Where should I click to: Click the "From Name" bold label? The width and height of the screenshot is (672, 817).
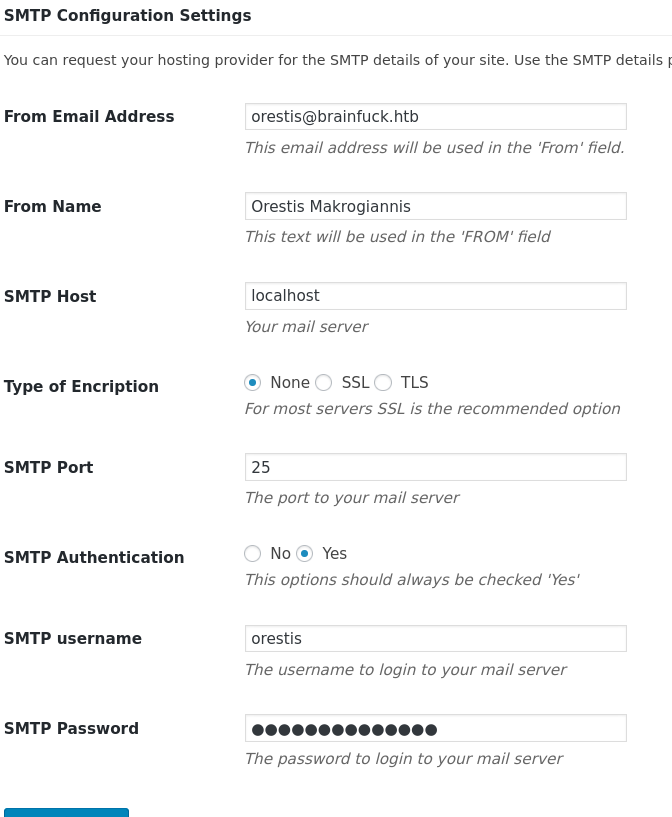(x=53, y=207)
